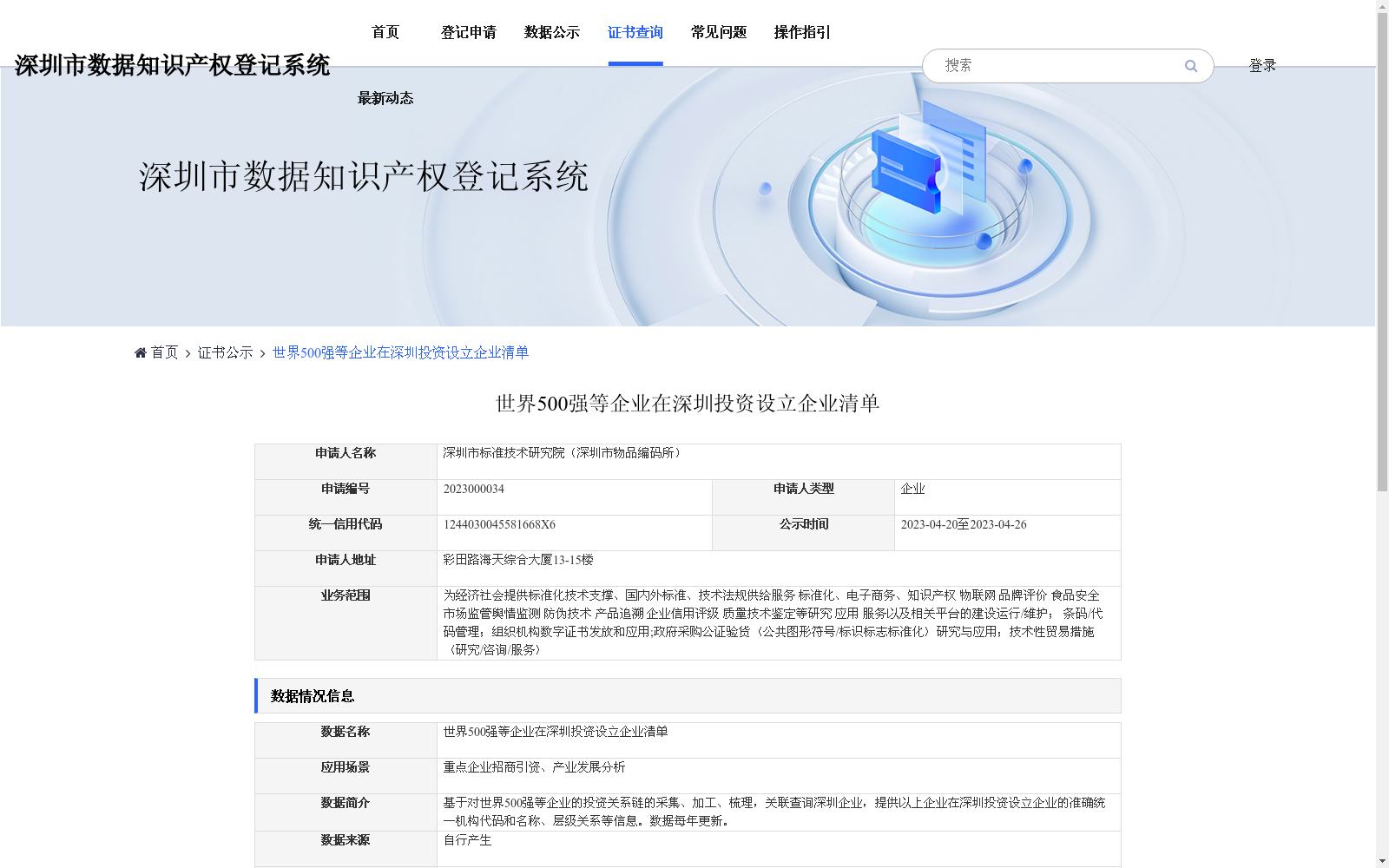Open 最新动态 menu item

pyautogui.click(x=385, y=98)
